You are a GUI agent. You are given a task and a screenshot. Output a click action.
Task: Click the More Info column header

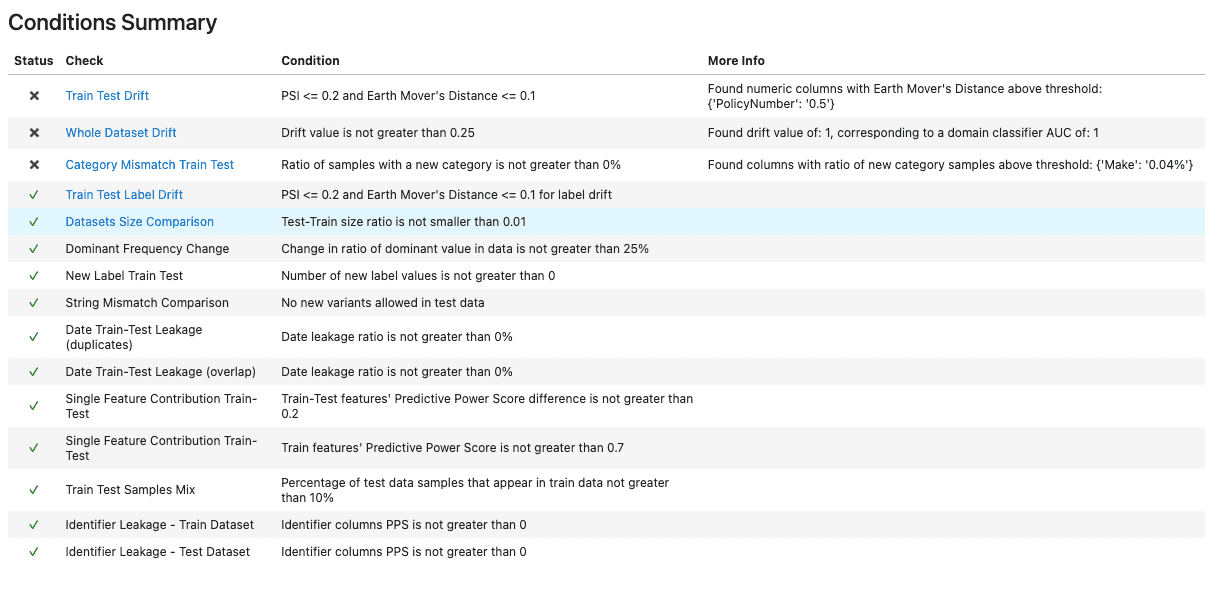click(x=736, y=61)
